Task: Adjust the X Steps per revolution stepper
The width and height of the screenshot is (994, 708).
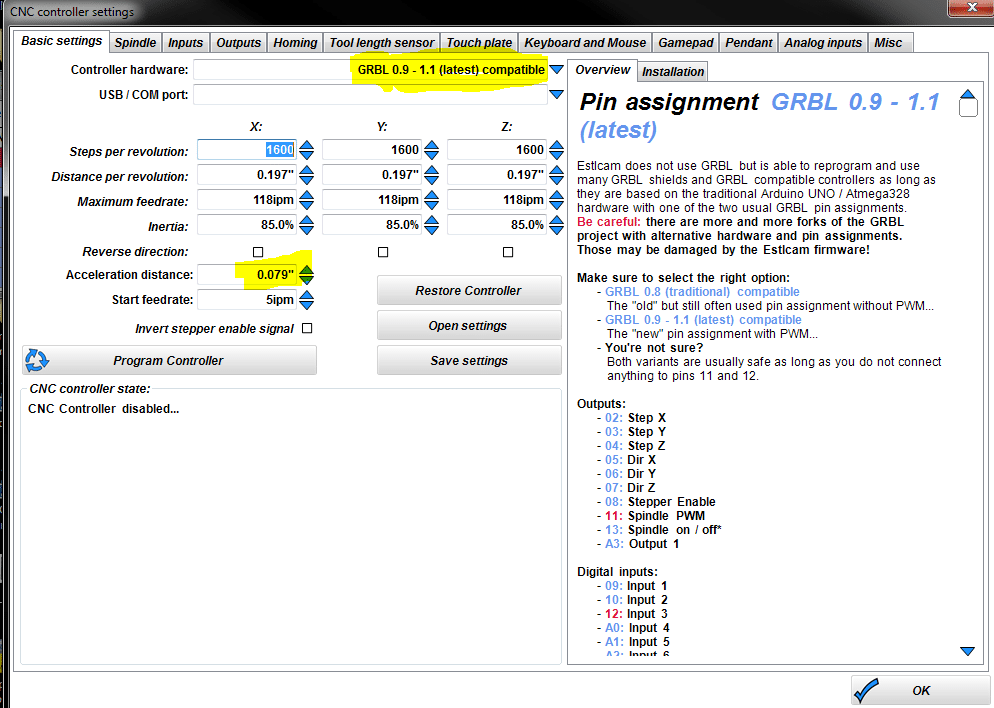Action: tap(306, 150)
